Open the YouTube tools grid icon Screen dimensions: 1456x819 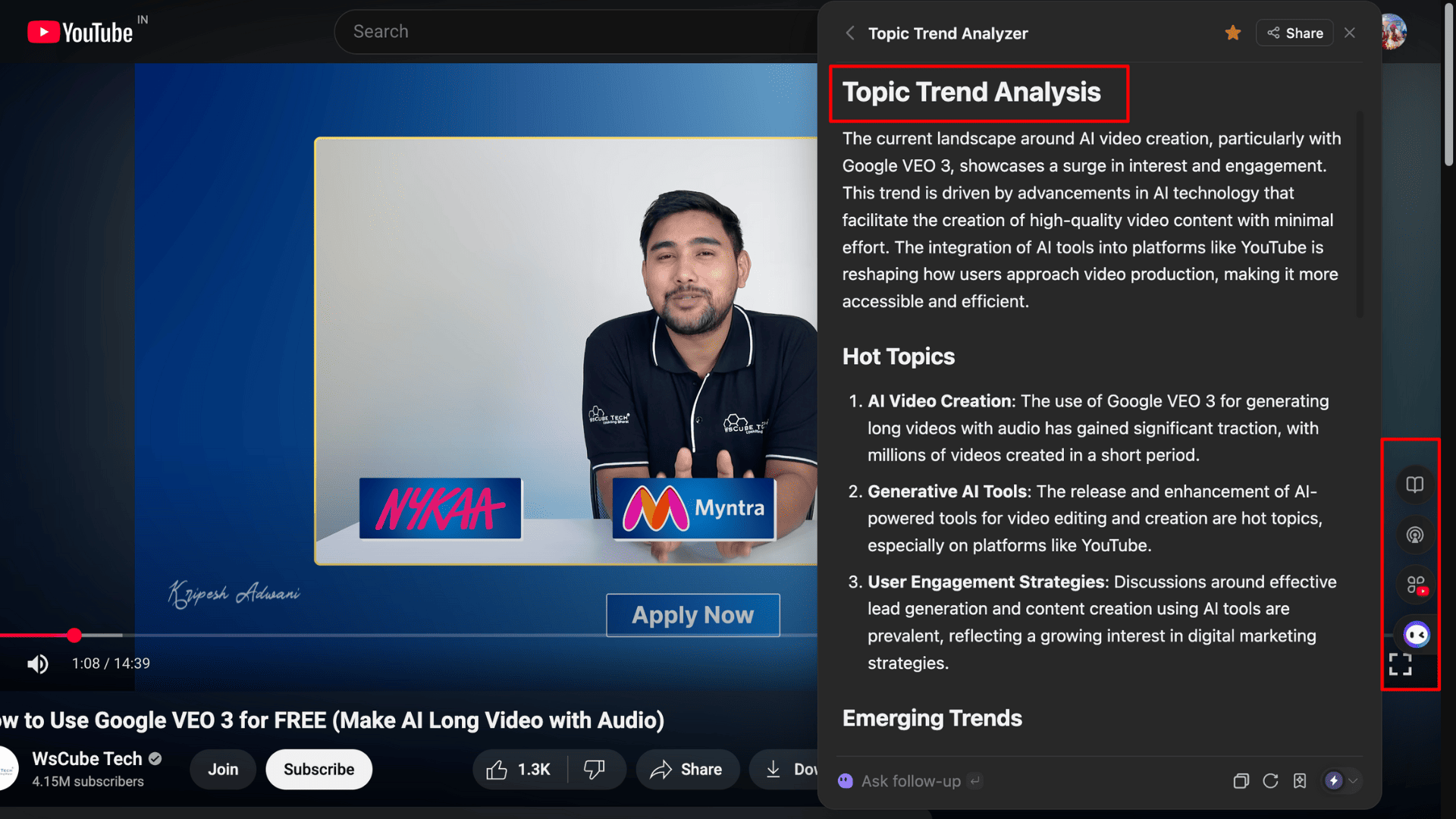pyautogui.click(x=1416, y=585)
